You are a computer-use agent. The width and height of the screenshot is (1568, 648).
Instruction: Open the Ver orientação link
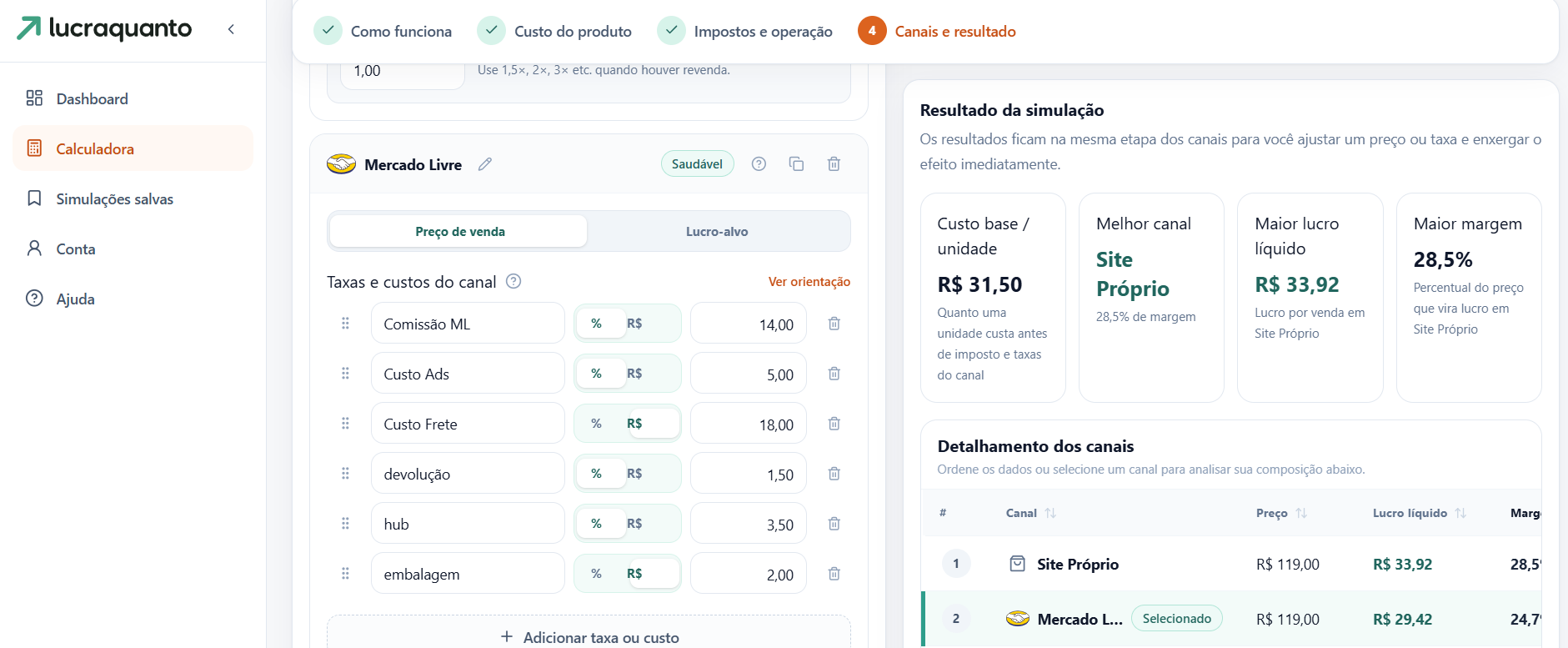[809, 282]
